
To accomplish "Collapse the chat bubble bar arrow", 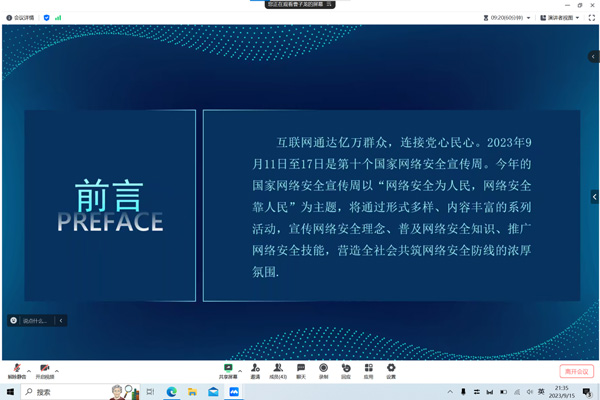I will click(x=61, y=321).
